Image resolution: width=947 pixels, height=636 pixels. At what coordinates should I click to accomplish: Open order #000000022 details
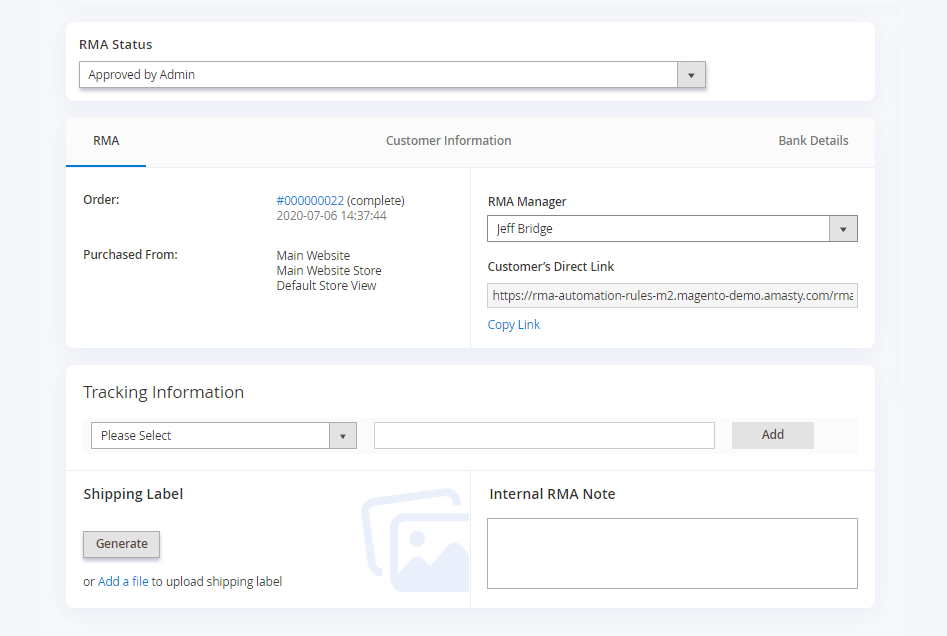point(310,200)
